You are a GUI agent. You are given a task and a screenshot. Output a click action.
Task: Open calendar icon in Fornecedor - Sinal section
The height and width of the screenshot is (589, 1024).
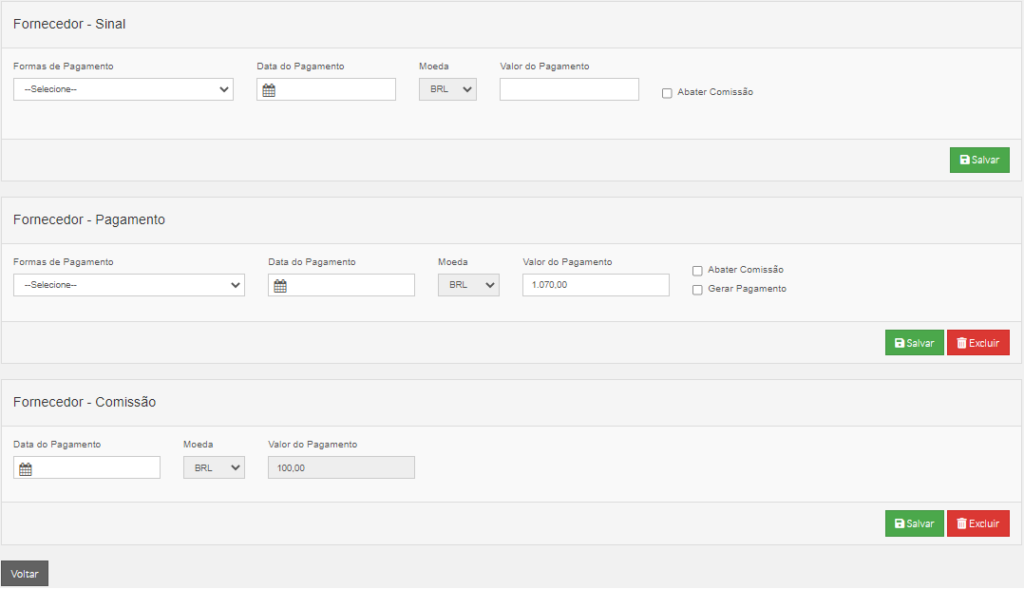(x=269, y=90)
